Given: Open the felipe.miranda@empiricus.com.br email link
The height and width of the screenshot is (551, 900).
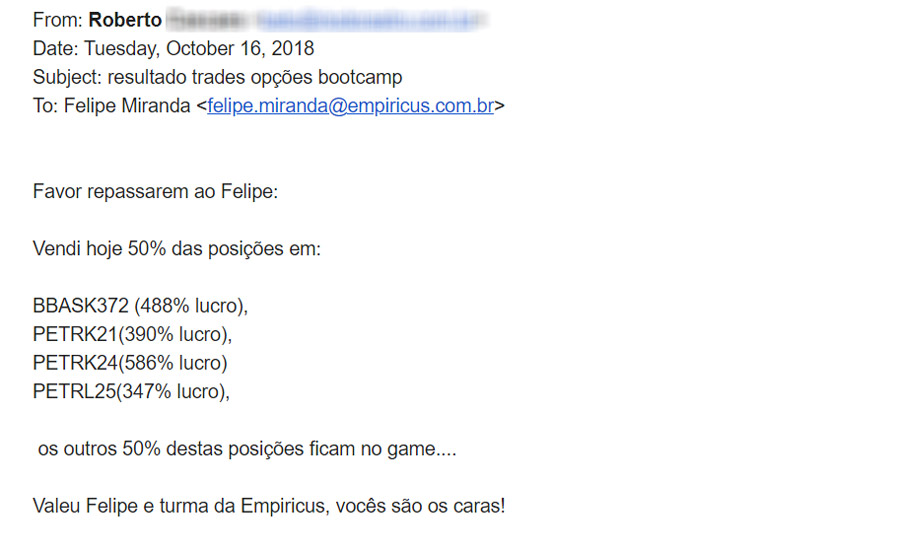Looking at the screenshot, I should [350, 106].
